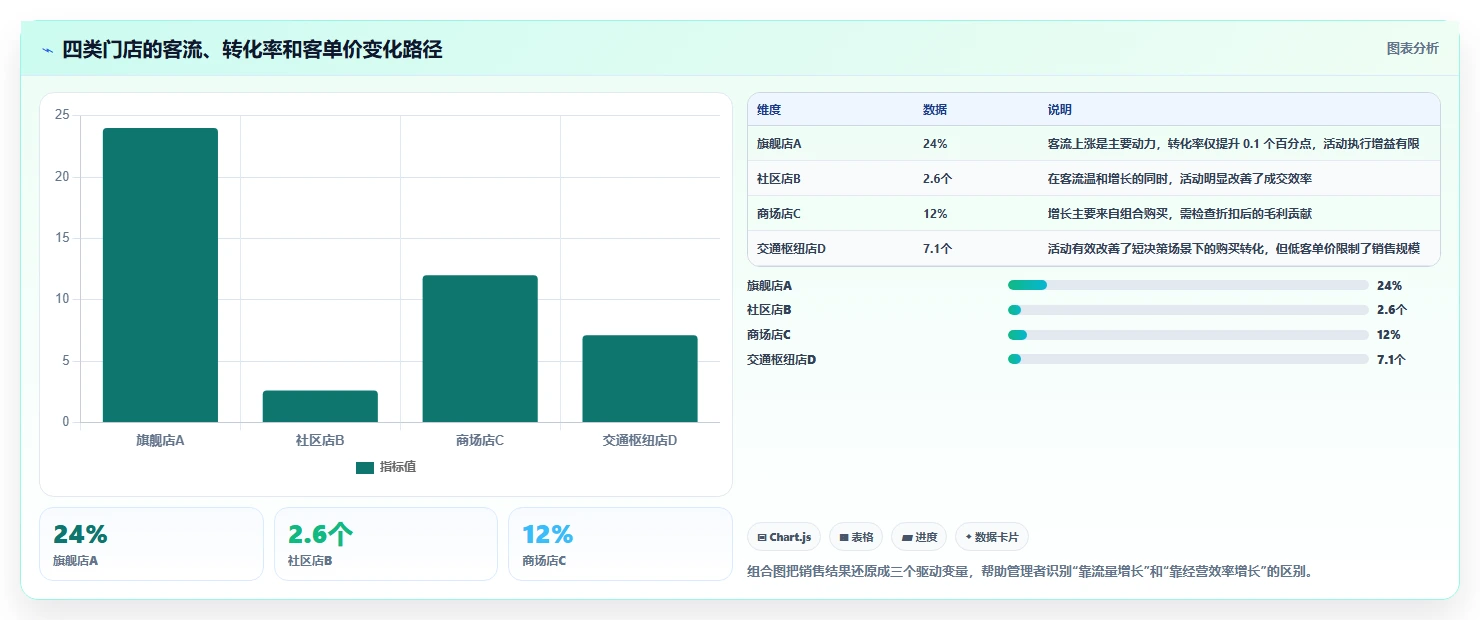1480x620 pixels.
Task: Click the 交通枢纽店D bar in chart
Action: pyautogui.click(x=640, y=378)
